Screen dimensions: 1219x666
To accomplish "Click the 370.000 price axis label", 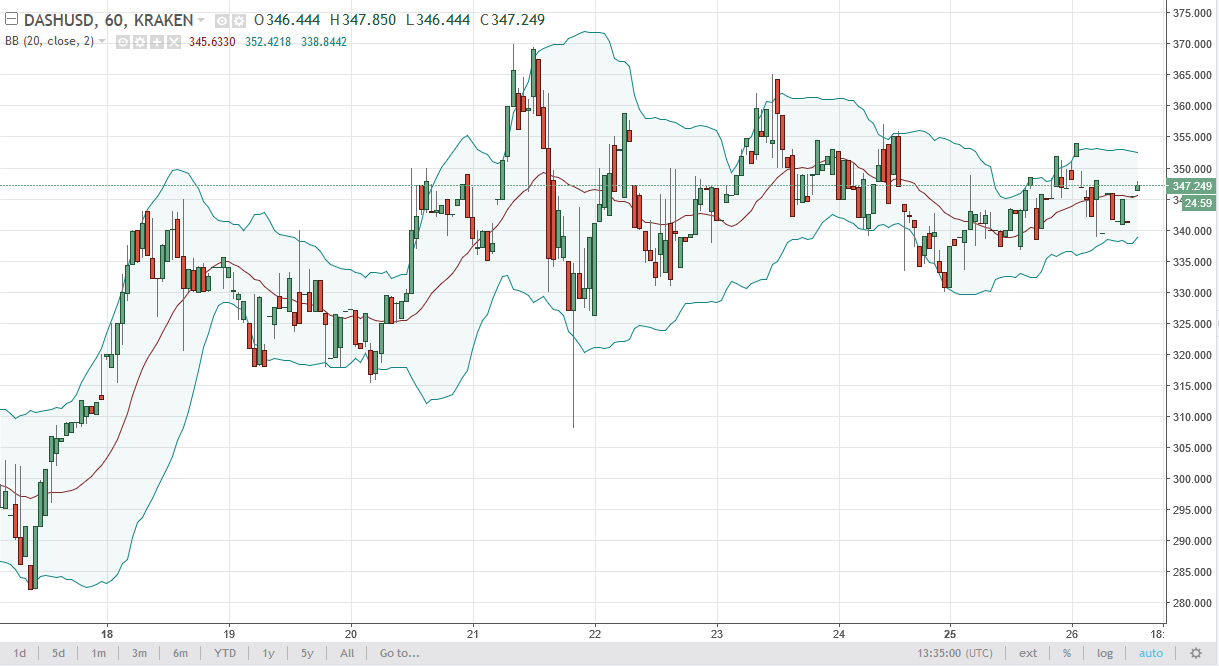I will coord(1192,44).
